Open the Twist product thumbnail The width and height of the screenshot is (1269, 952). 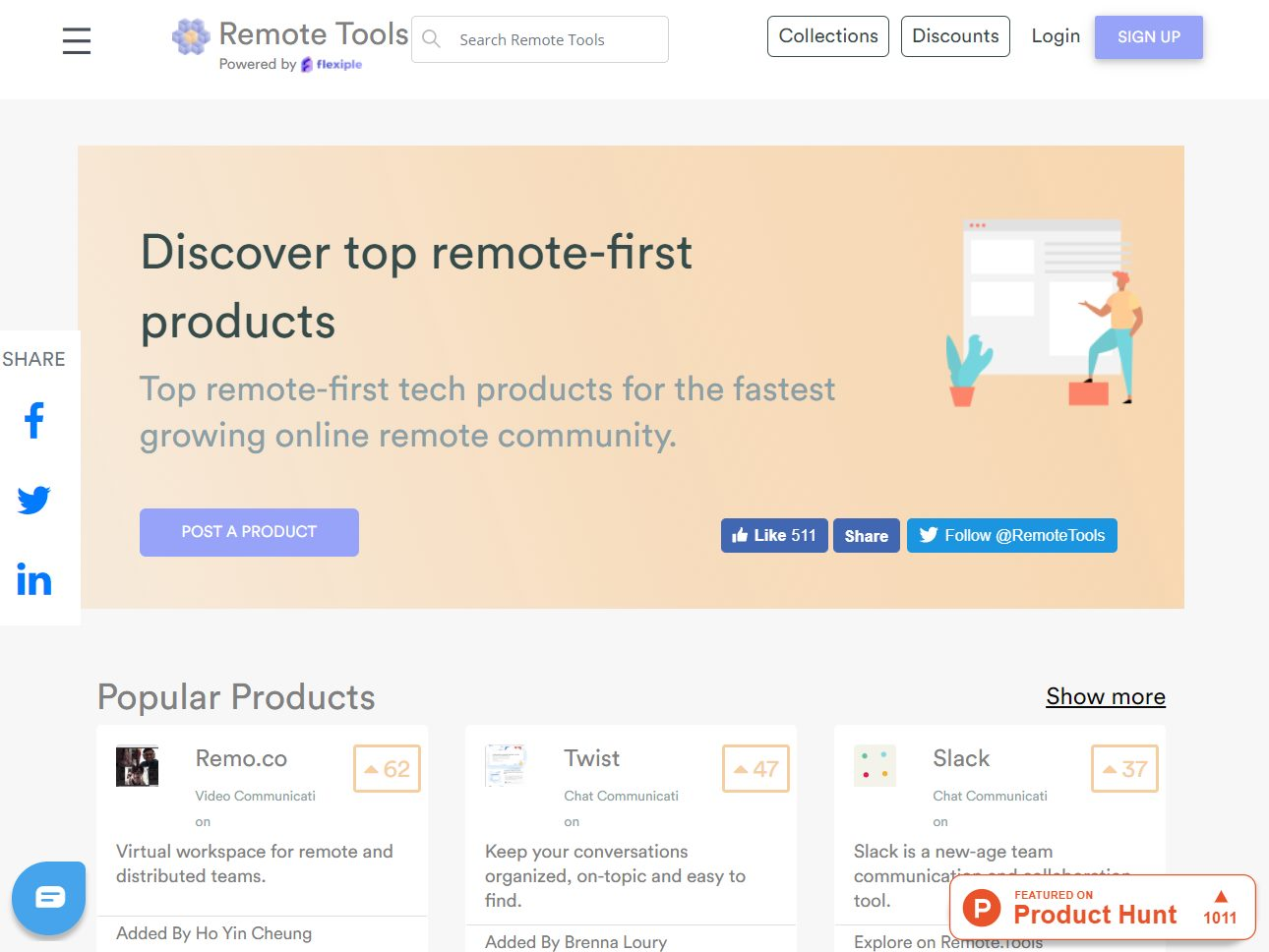506,766
